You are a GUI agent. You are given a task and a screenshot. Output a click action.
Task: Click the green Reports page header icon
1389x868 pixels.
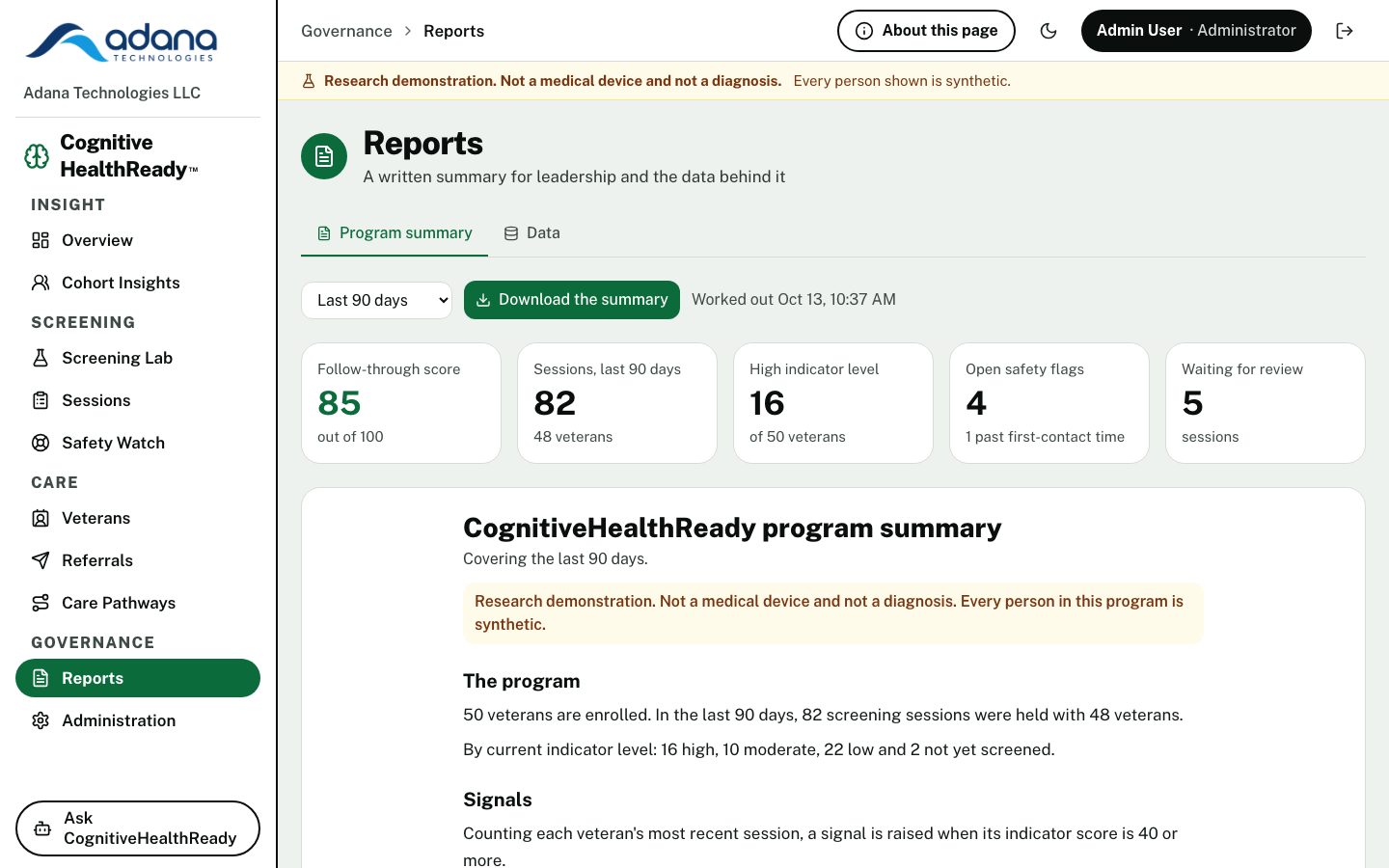click(x=324, y=156)
